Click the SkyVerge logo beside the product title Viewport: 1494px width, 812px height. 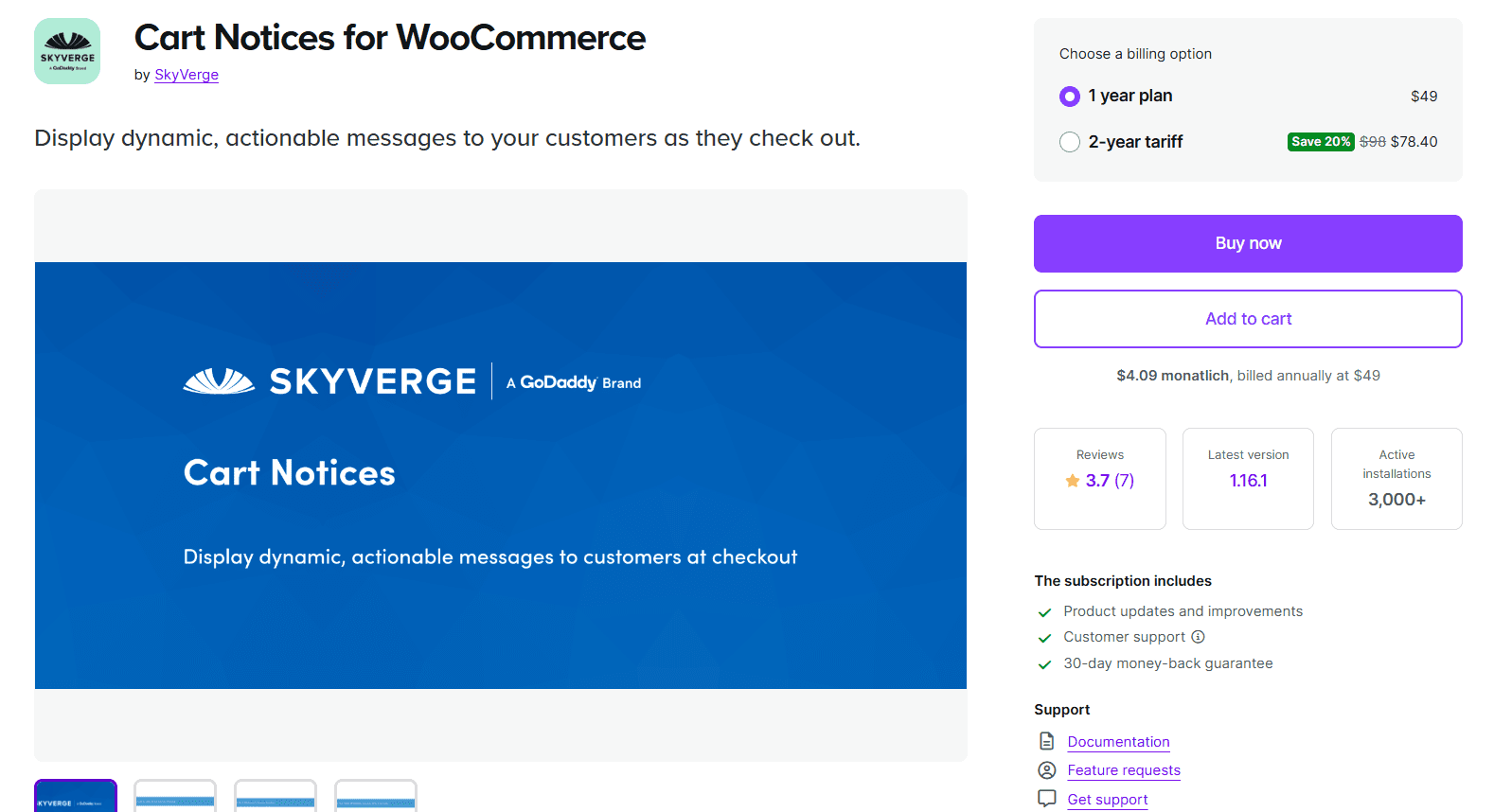click(66, 50)
